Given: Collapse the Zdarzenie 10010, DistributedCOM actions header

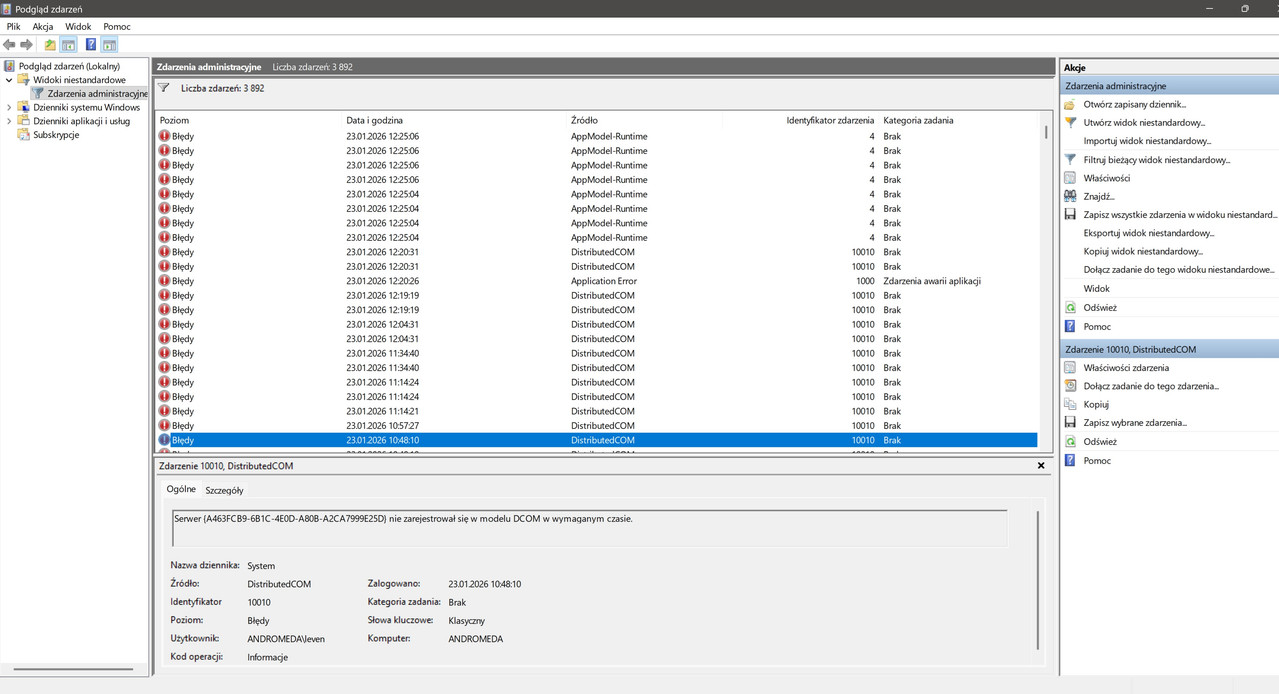Looking at the screenshot, I should coord(1169,349).
